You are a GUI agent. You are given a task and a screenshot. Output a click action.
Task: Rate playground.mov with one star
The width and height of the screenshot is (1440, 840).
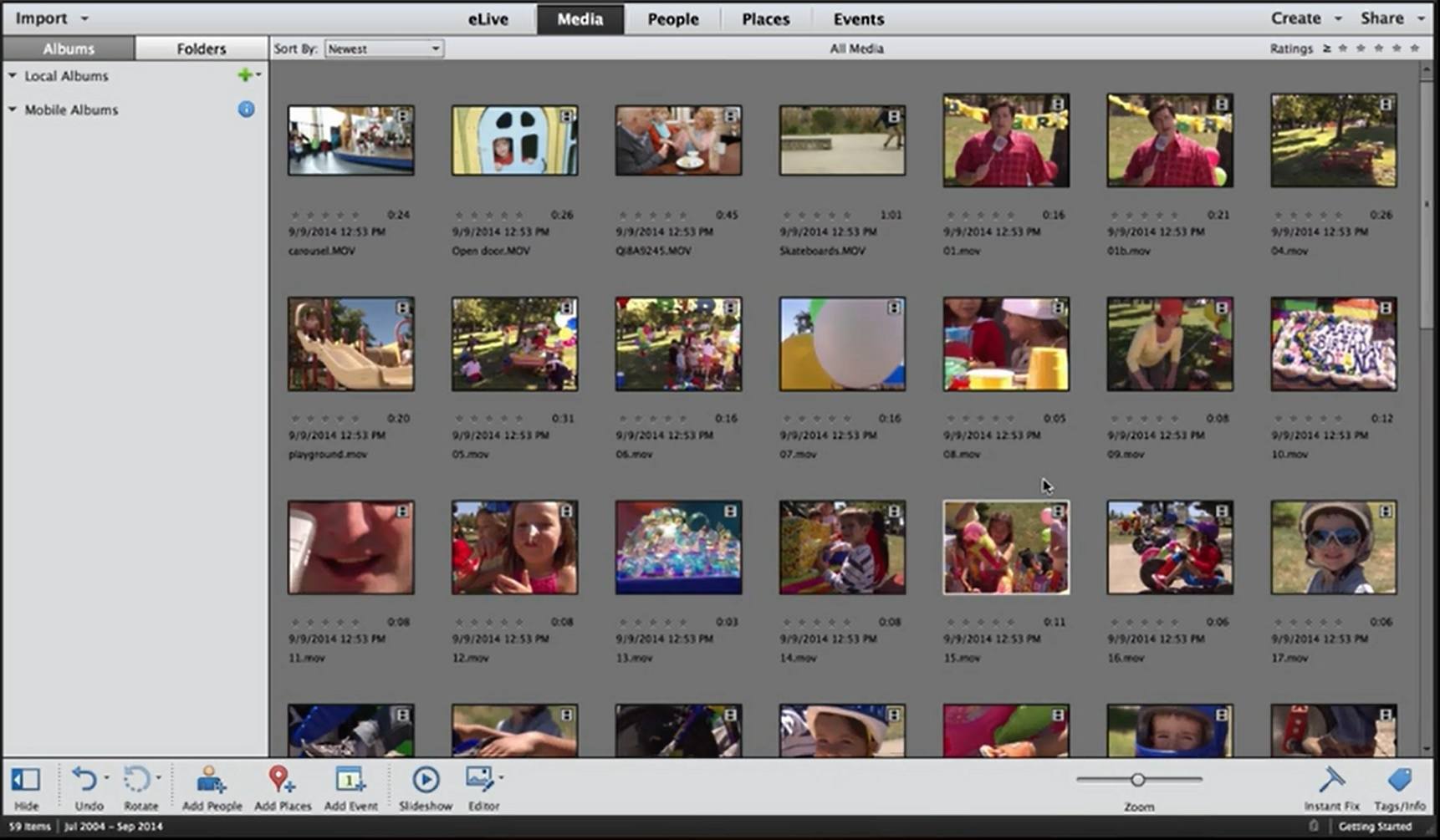[x=294, y=418]
